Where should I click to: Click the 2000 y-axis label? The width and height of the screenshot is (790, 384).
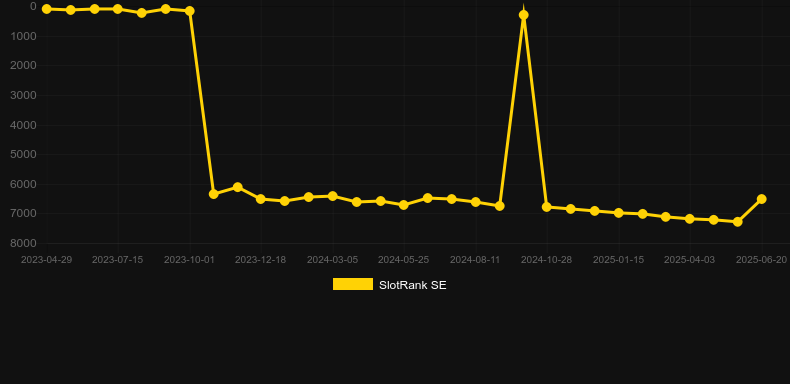click(24, 66)
